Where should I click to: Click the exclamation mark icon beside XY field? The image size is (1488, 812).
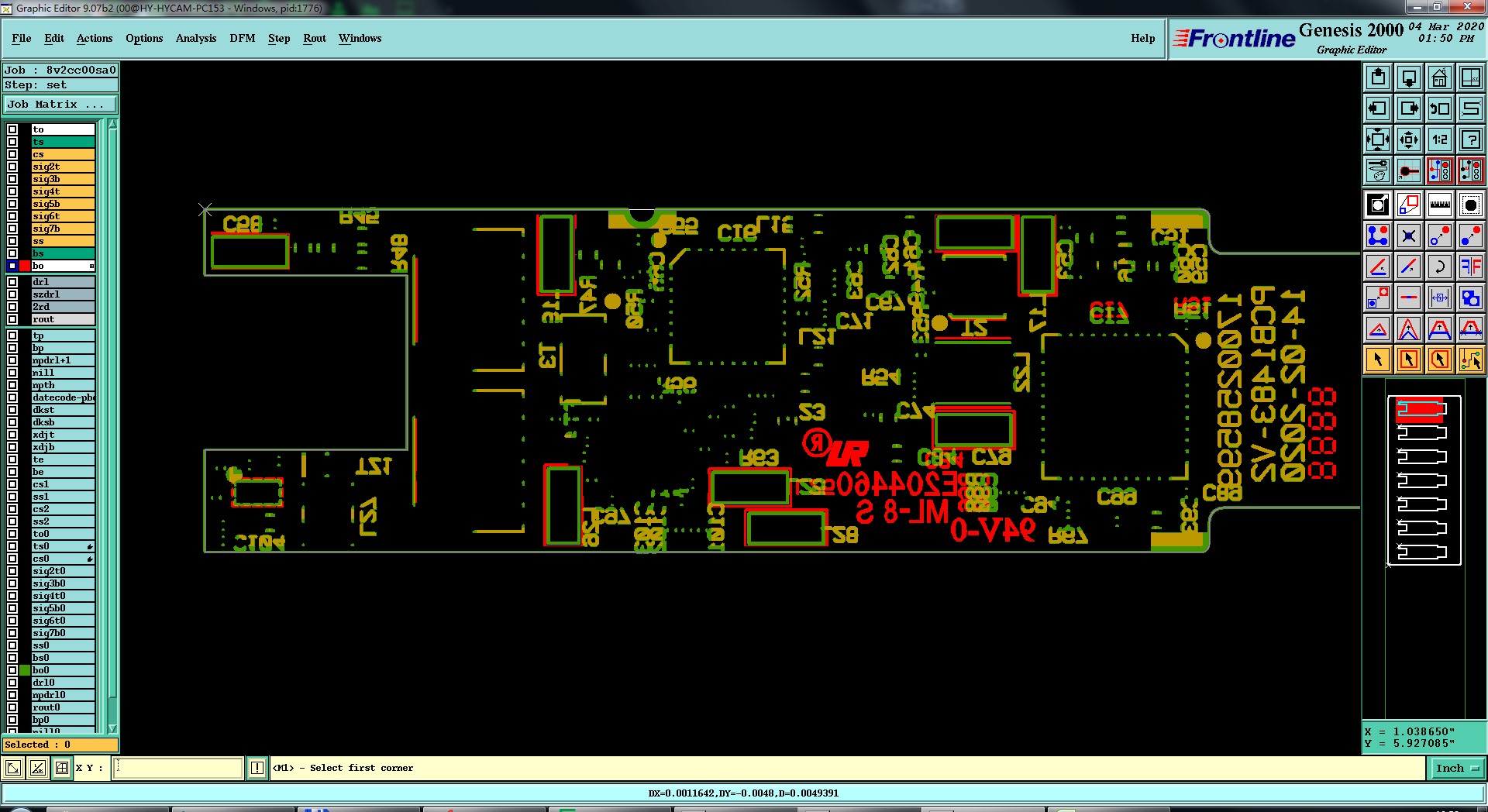coord(257,768)
